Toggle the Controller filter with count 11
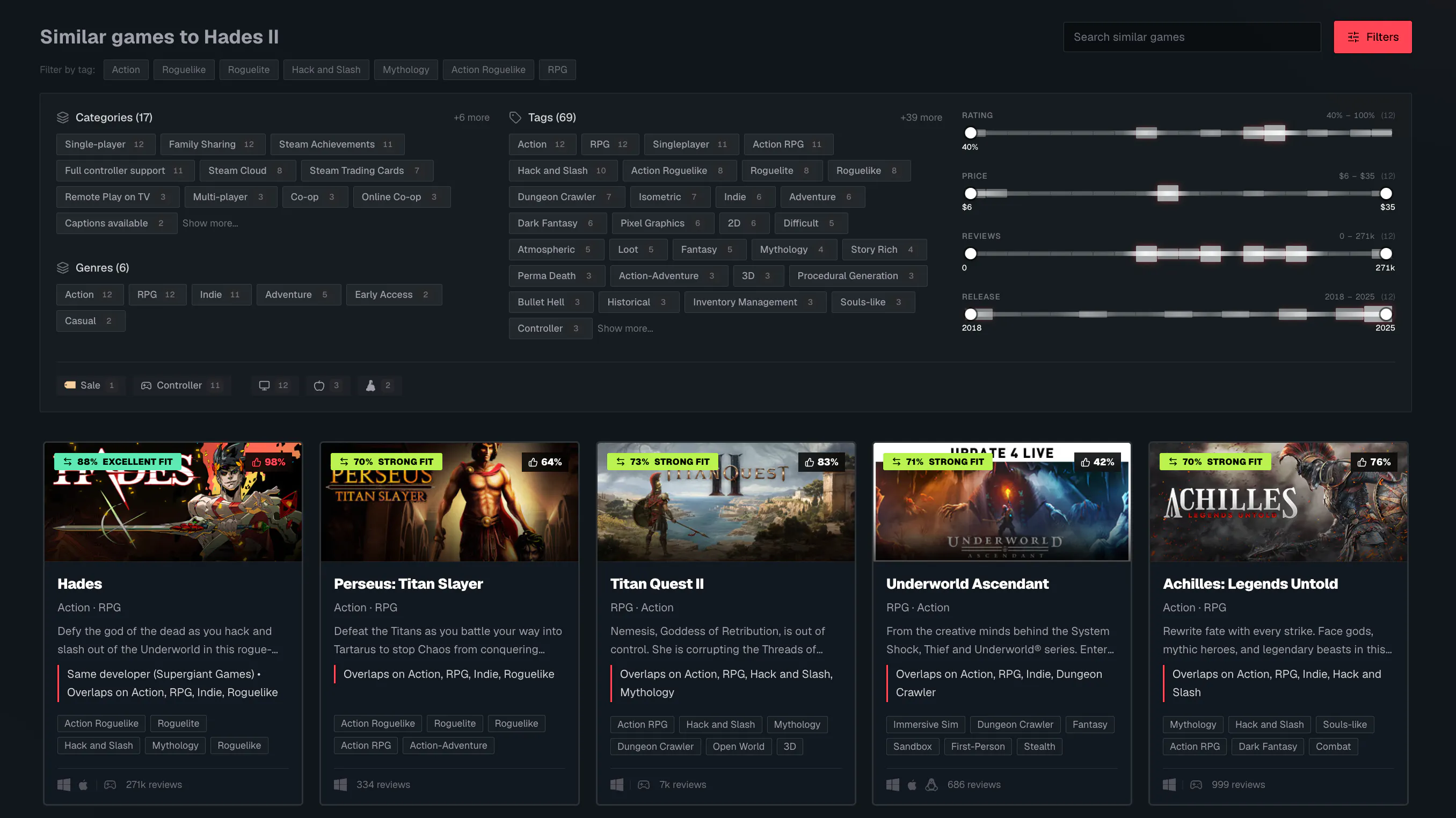 pyautogui.click(x=181, y=385)
